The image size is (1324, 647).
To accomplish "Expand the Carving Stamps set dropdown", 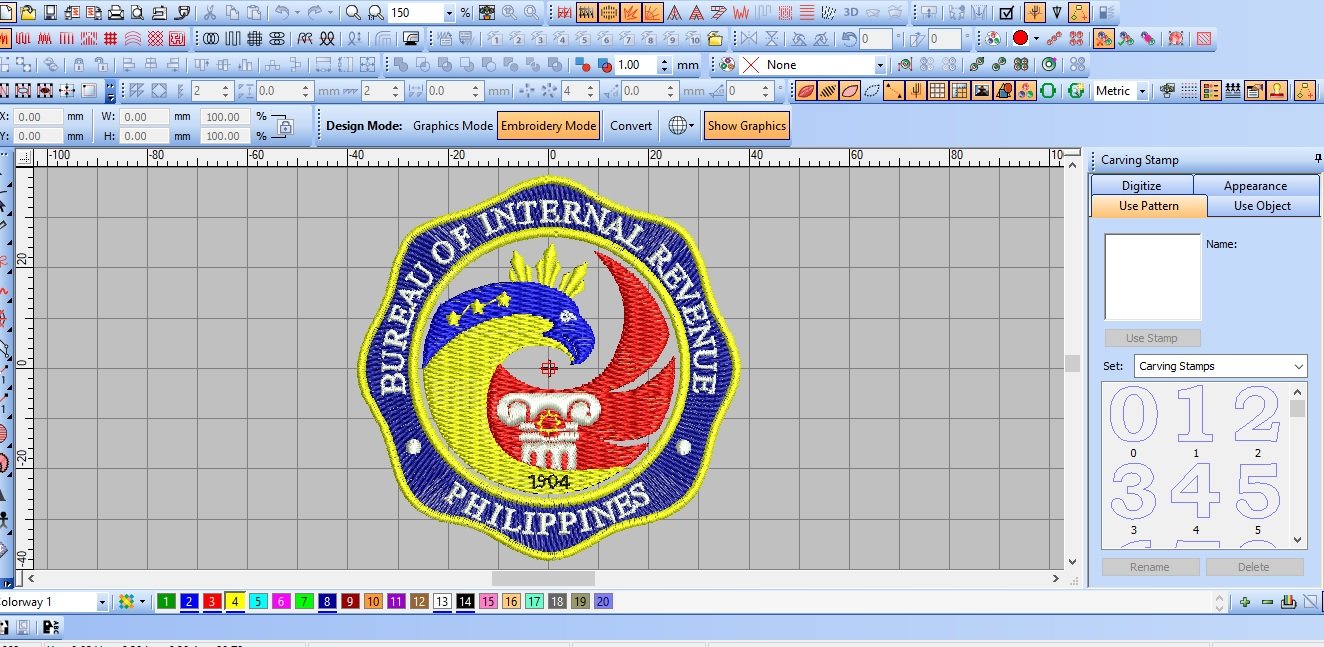I will coord(1298,366).
